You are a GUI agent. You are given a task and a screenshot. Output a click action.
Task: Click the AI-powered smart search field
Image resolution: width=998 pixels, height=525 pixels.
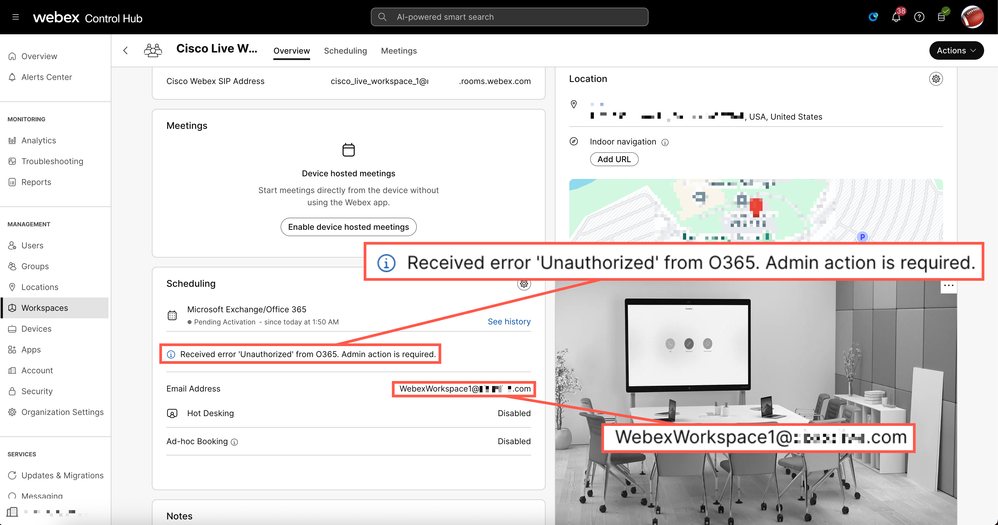coord(509,17)
